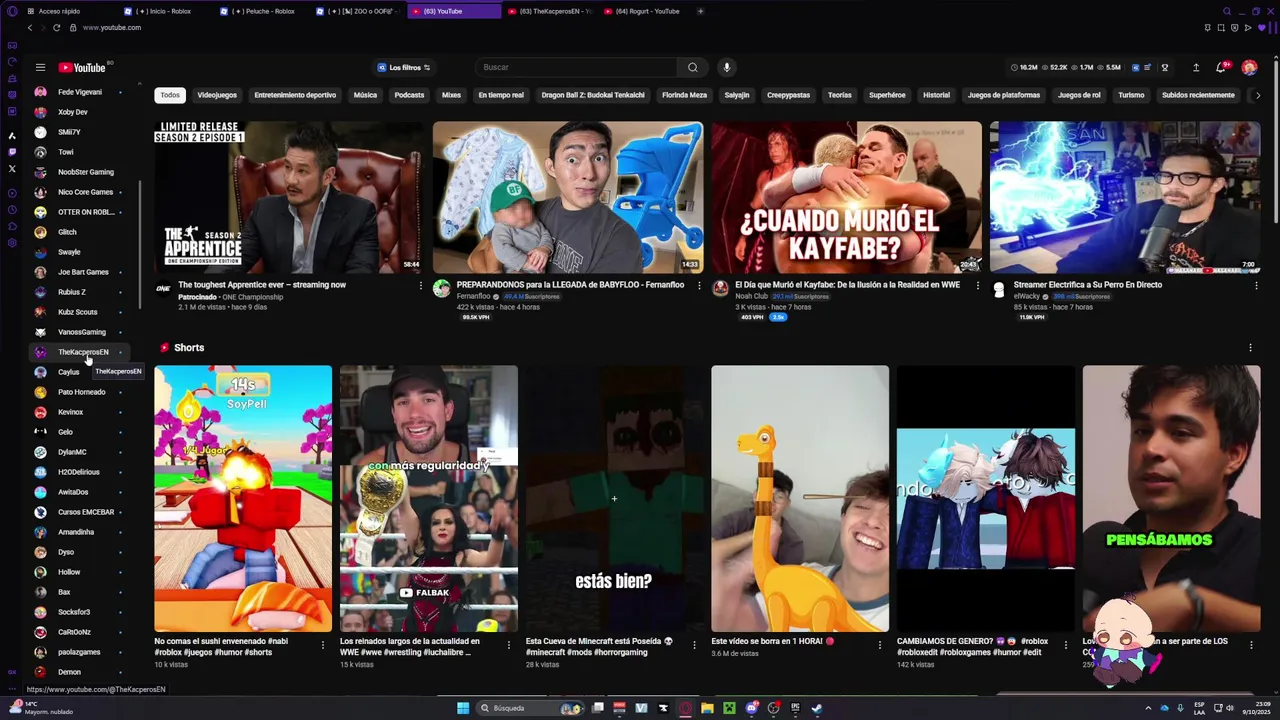Select the Creepypastas filter chip
This screenshot has height=720, width=1280.
coord(788,95)
